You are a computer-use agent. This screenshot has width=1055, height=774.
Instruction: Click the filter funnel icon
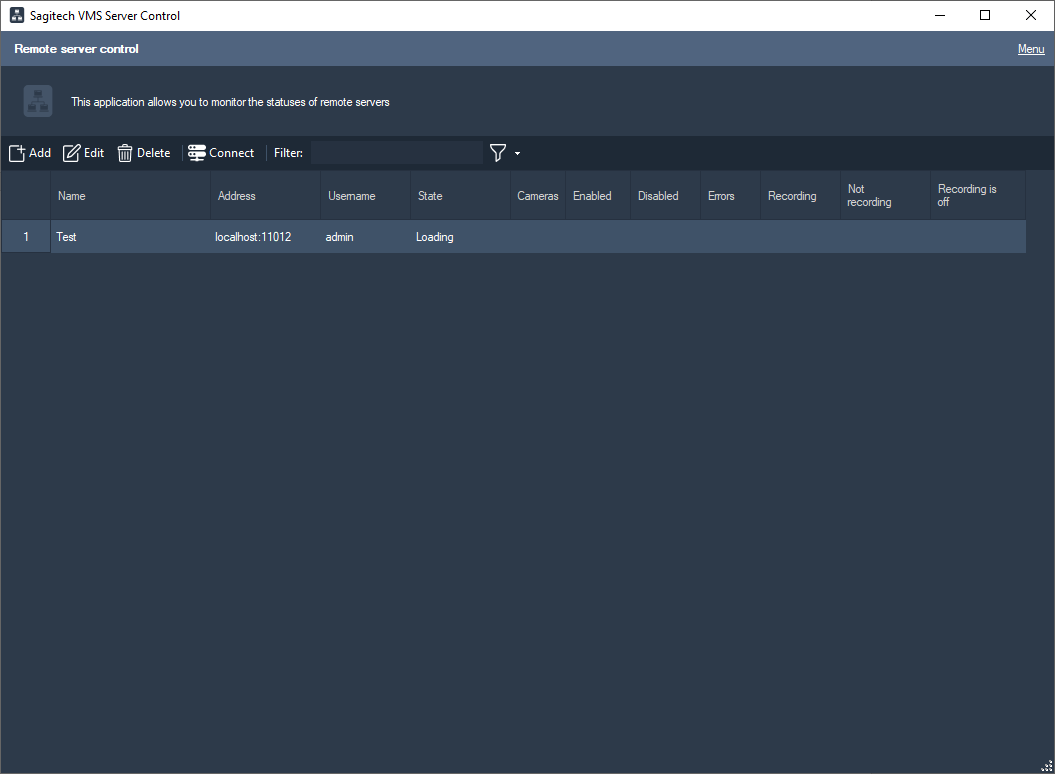(x=497, y=153)
